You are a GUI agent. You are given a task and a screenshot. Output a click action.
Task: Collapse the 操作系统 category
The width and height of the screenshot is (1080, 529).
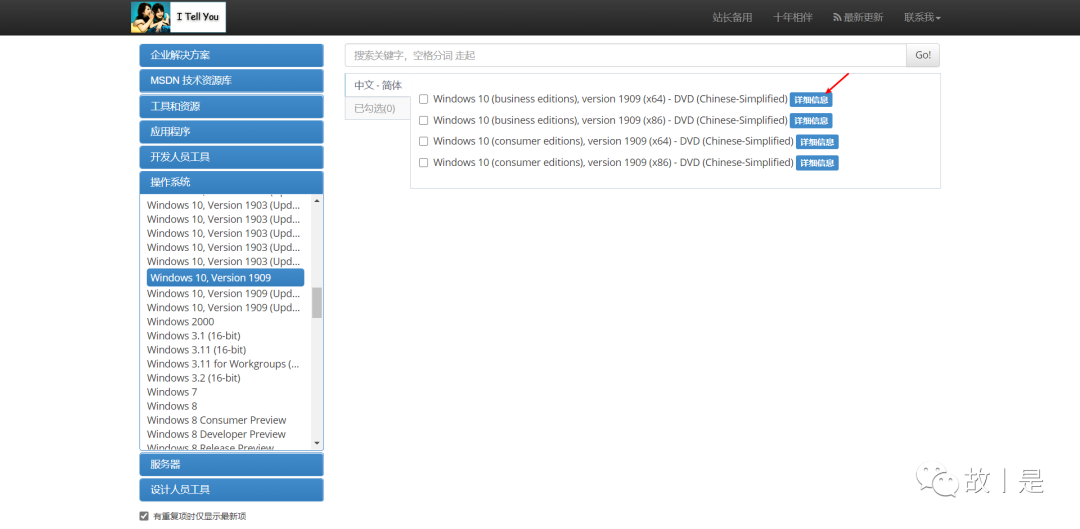tap(231, 183)
